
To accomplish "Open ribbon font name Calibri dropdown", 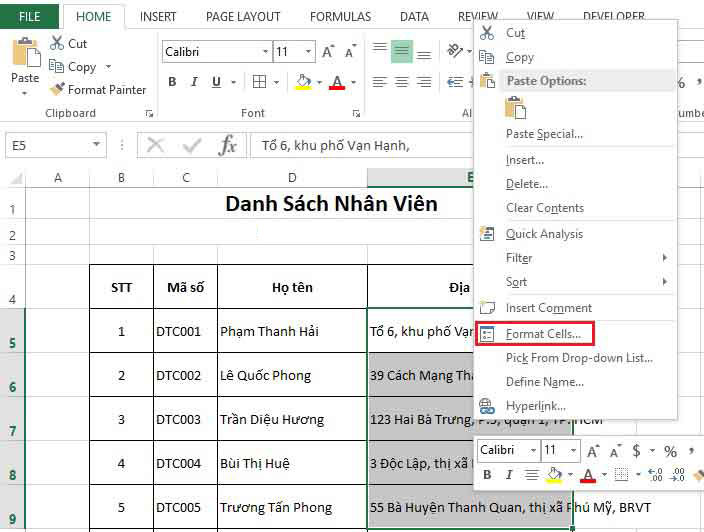I will [265, 52].
